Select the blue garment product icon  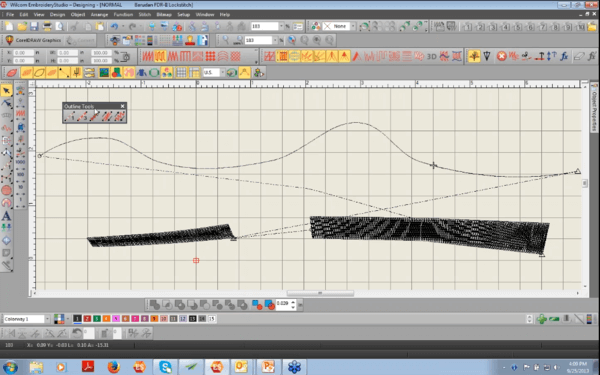(142, 72)
